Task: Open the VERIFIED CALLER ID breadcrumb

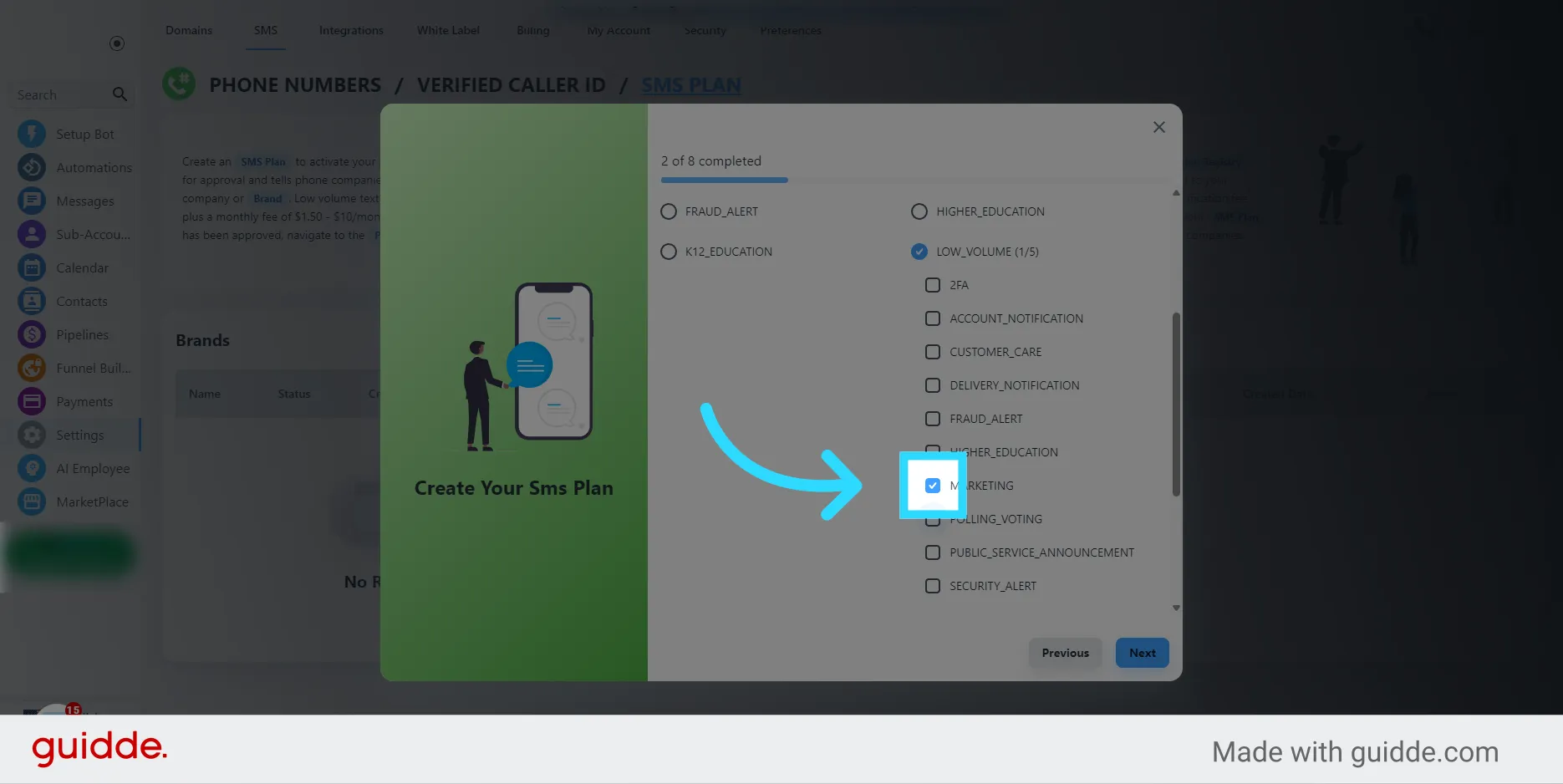Action: pos(512,85)
